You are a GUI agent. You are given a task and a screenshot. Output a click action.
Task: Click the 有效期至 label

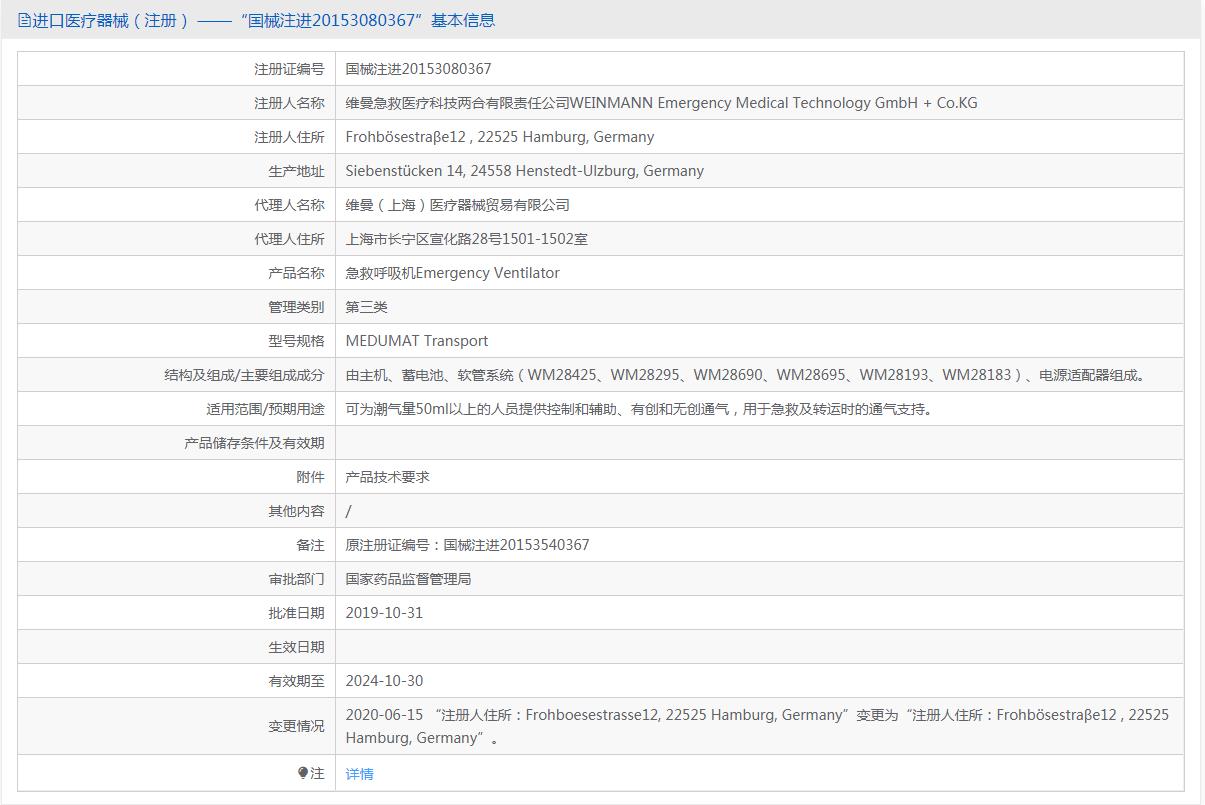(x=296, y=681)
